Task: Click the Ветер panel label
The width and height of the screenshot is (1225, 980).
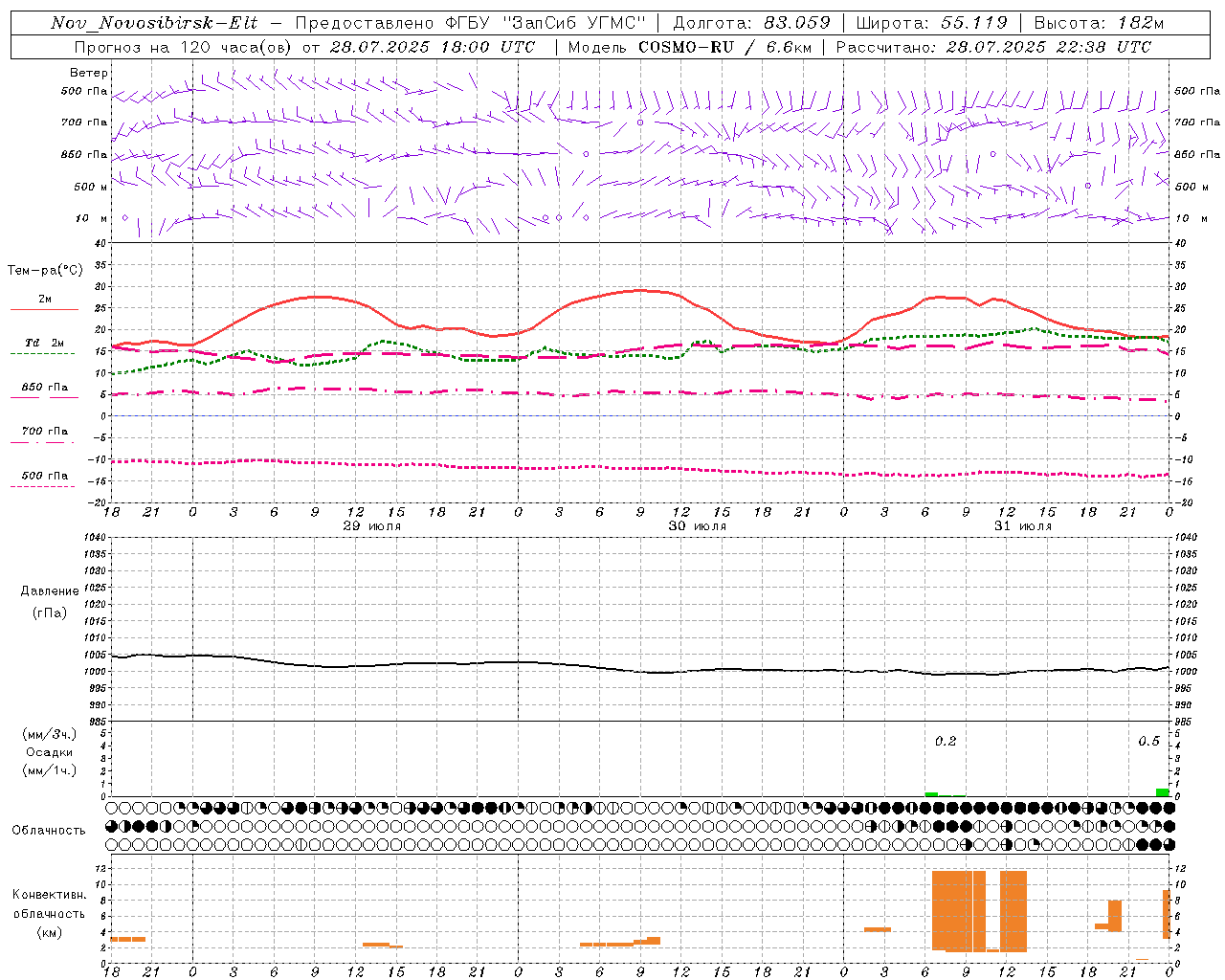Action: 89,73
